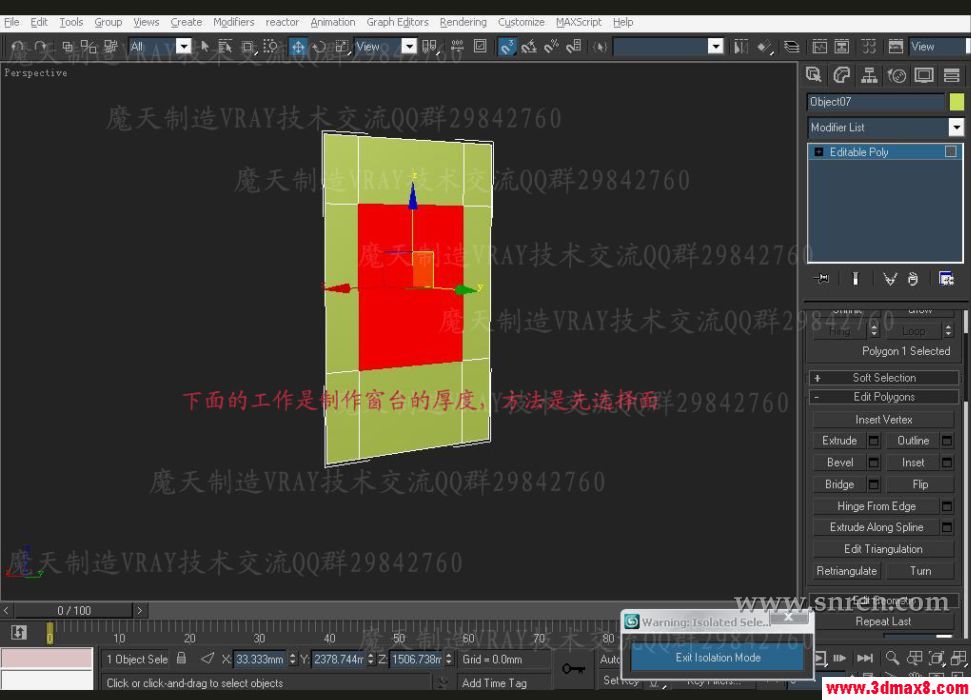Activate the Select Object arrow tool

pos(204,46)
